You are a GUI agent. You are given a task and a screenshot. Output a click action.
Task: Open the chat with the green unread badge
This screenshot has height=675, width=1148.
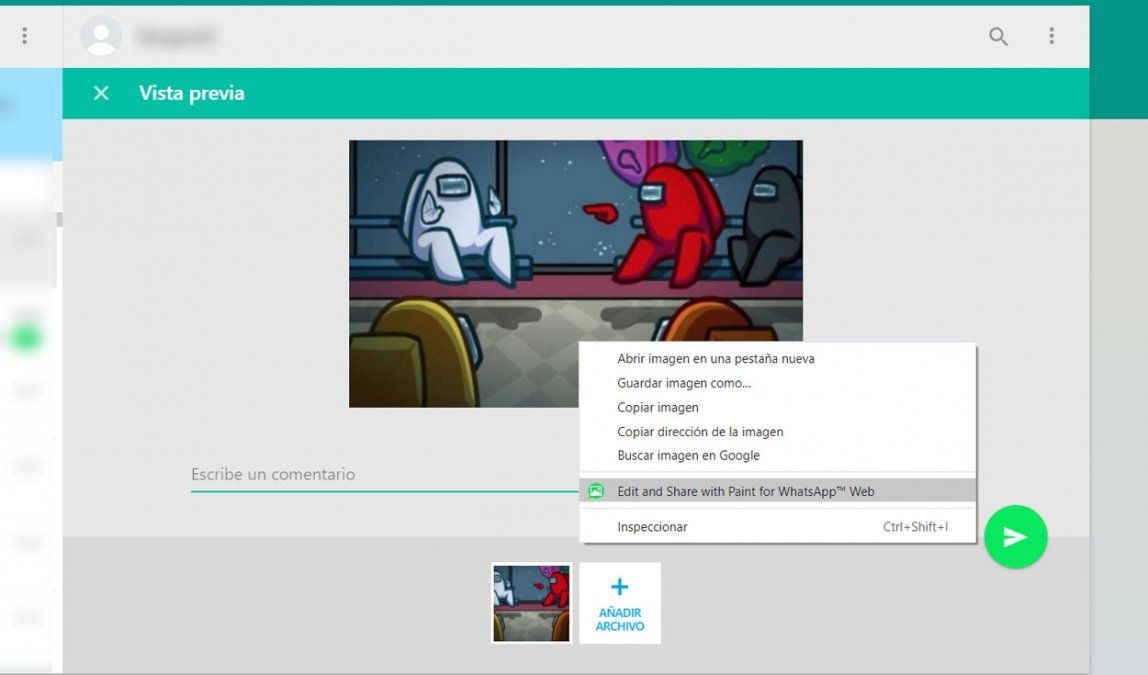coord(26,337)
